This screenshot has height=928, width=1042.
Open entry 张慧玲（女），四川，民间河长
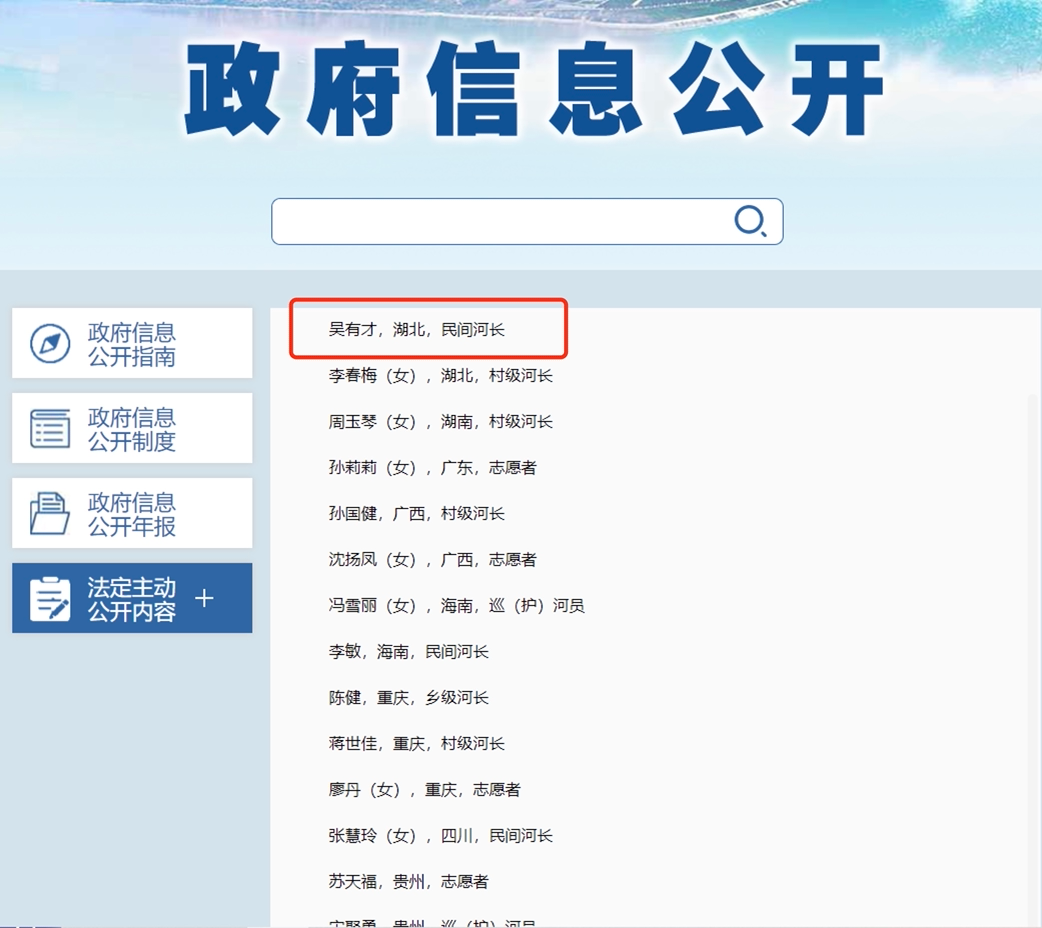pyautogui.click(x=440, y=836)
